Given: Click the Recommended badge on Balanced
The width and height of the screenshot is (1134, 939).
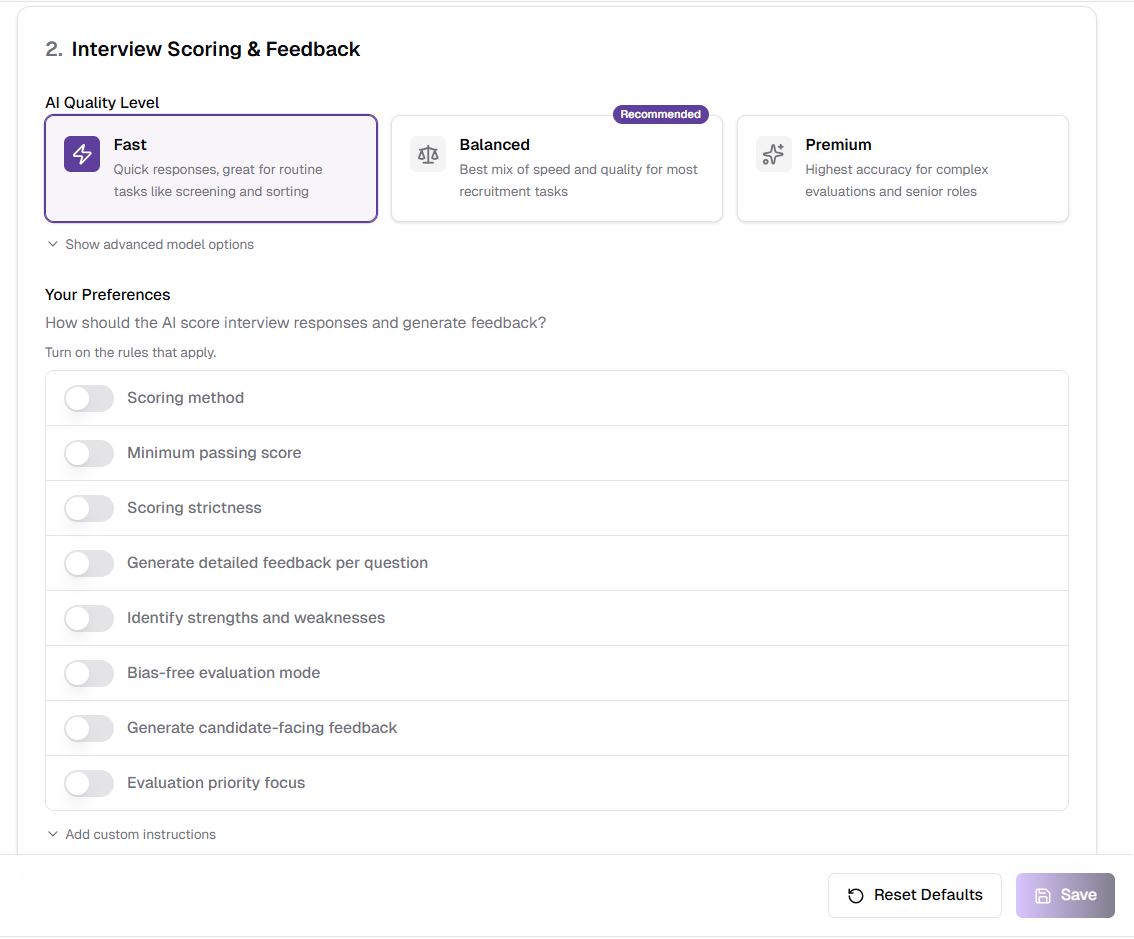Looking at the screenshot, I should (660, 115).
